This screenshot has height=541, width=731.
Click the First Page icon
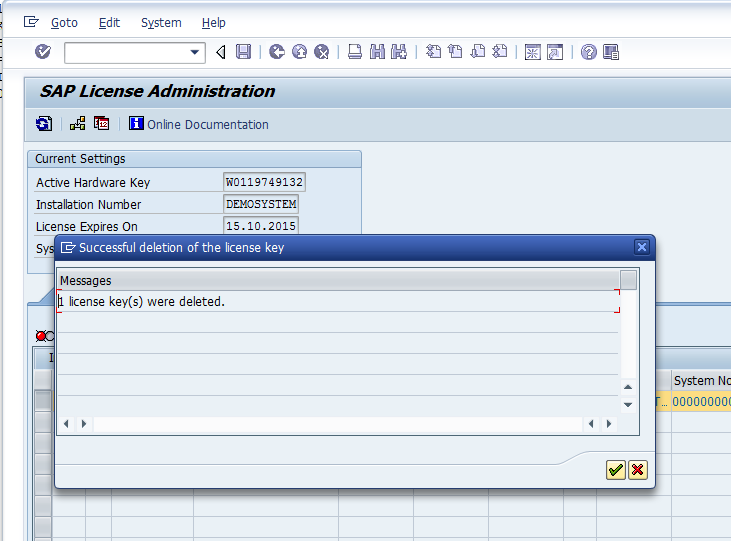click(433, 51)
